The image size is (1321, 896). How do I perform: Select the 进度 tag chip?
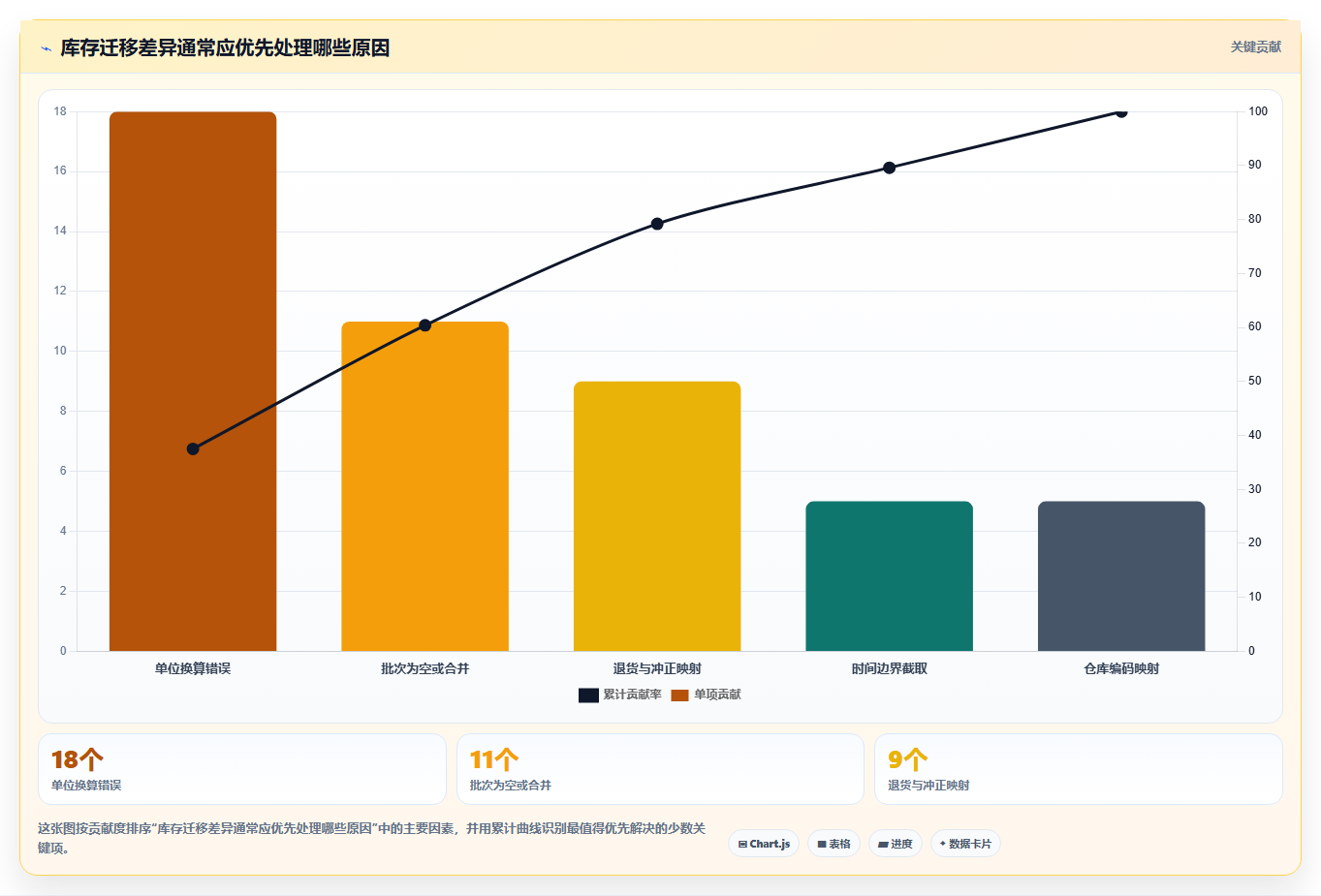point(896,844)
